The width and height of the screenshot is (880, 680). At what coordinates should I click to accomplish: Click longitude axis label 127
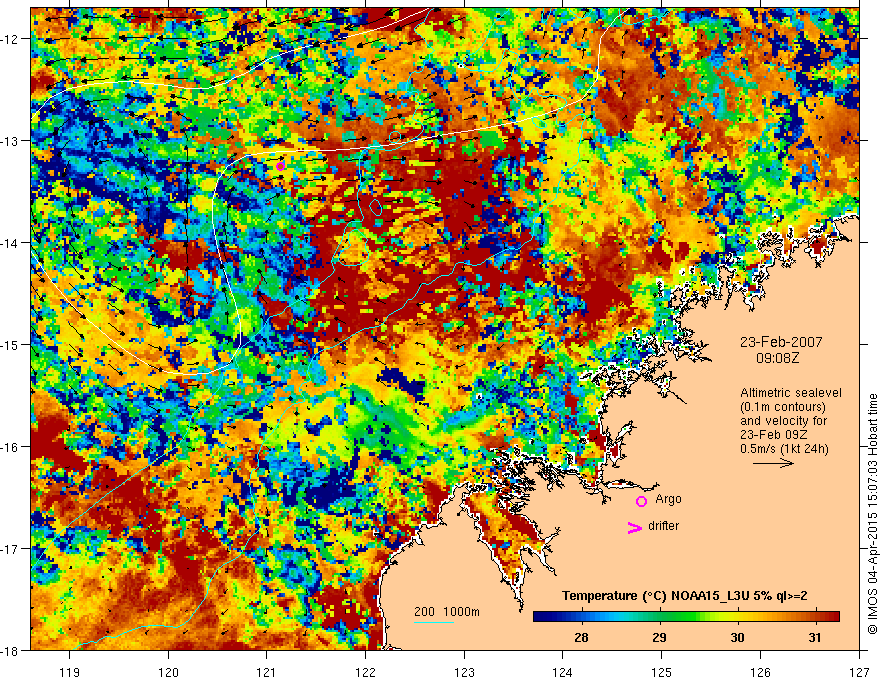(859, 672)
